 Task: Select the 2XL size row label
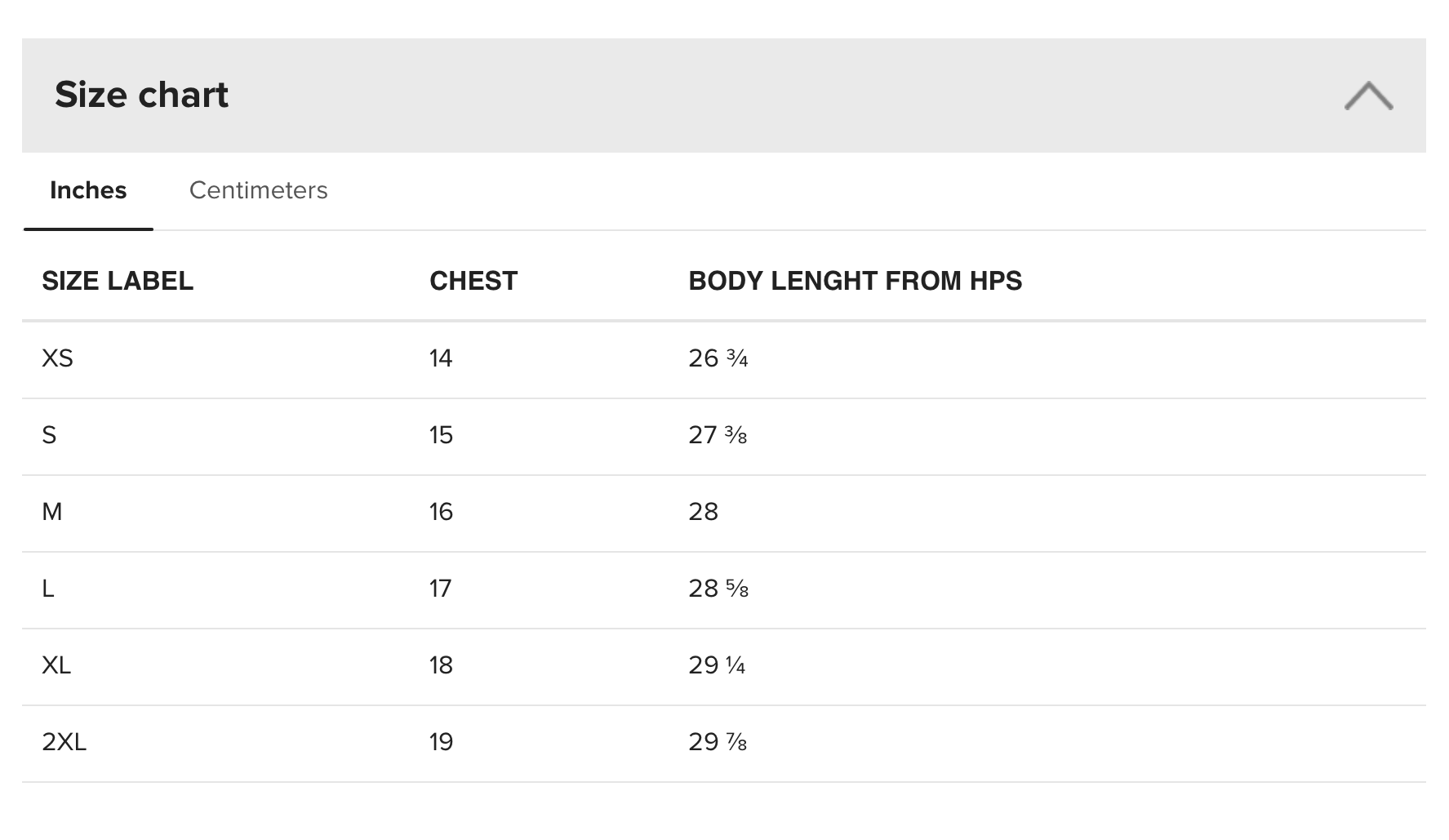64,742
